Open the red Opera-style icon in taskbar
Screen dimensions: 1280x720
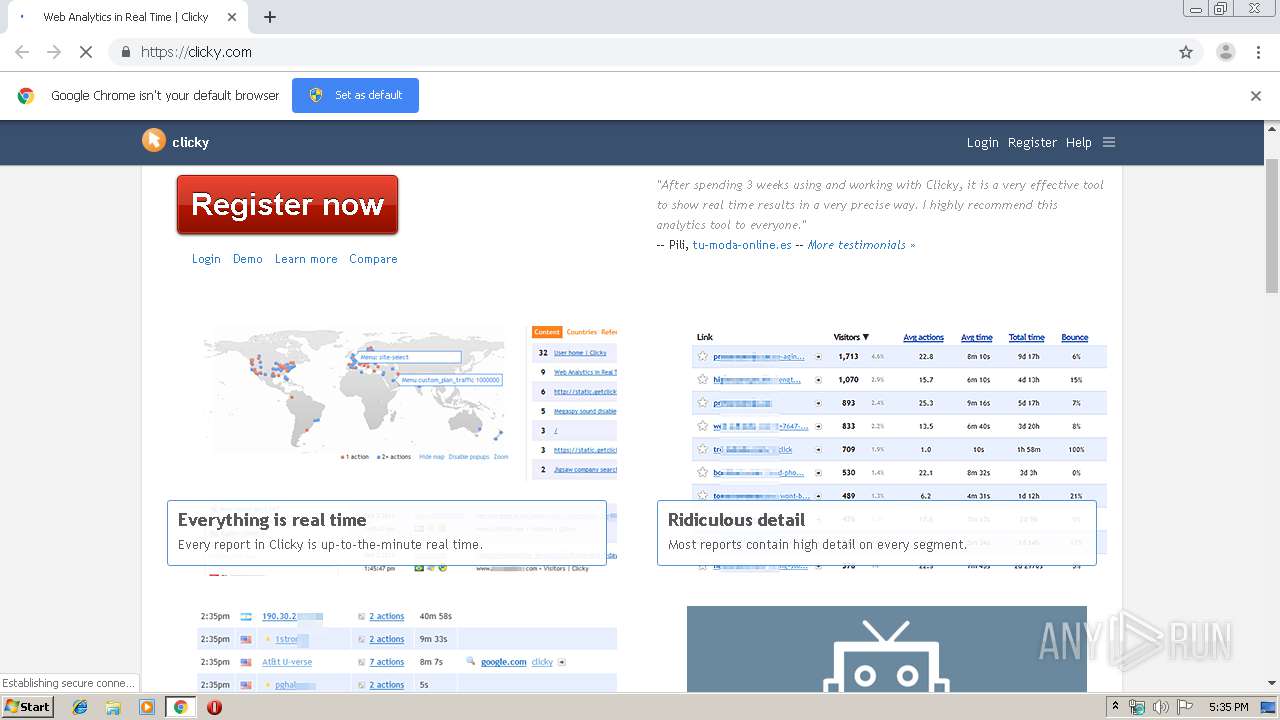pyautogui.click(x=214, y=707)
